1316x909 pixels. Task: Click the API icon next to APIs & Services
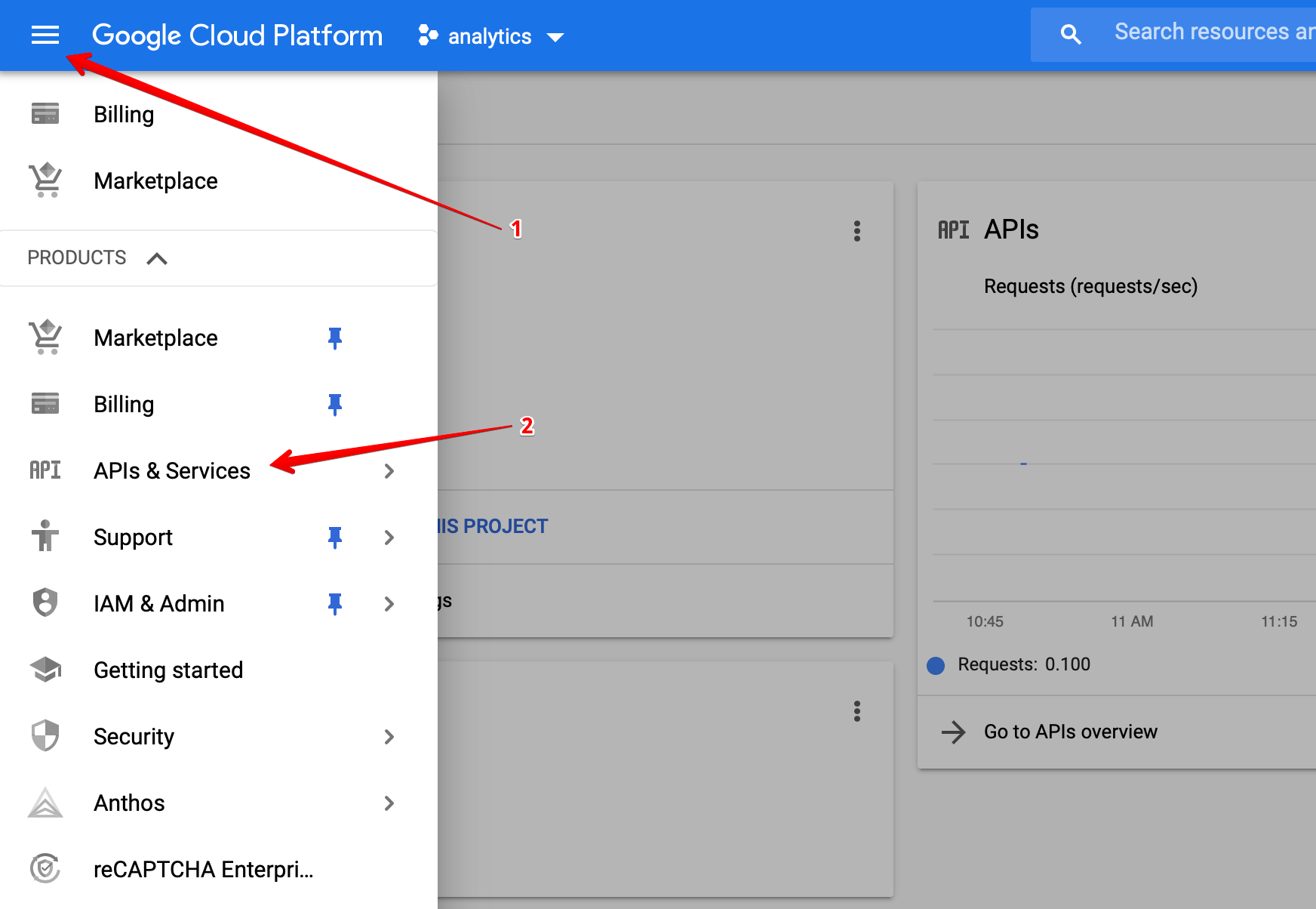click(x=45, y=470)
